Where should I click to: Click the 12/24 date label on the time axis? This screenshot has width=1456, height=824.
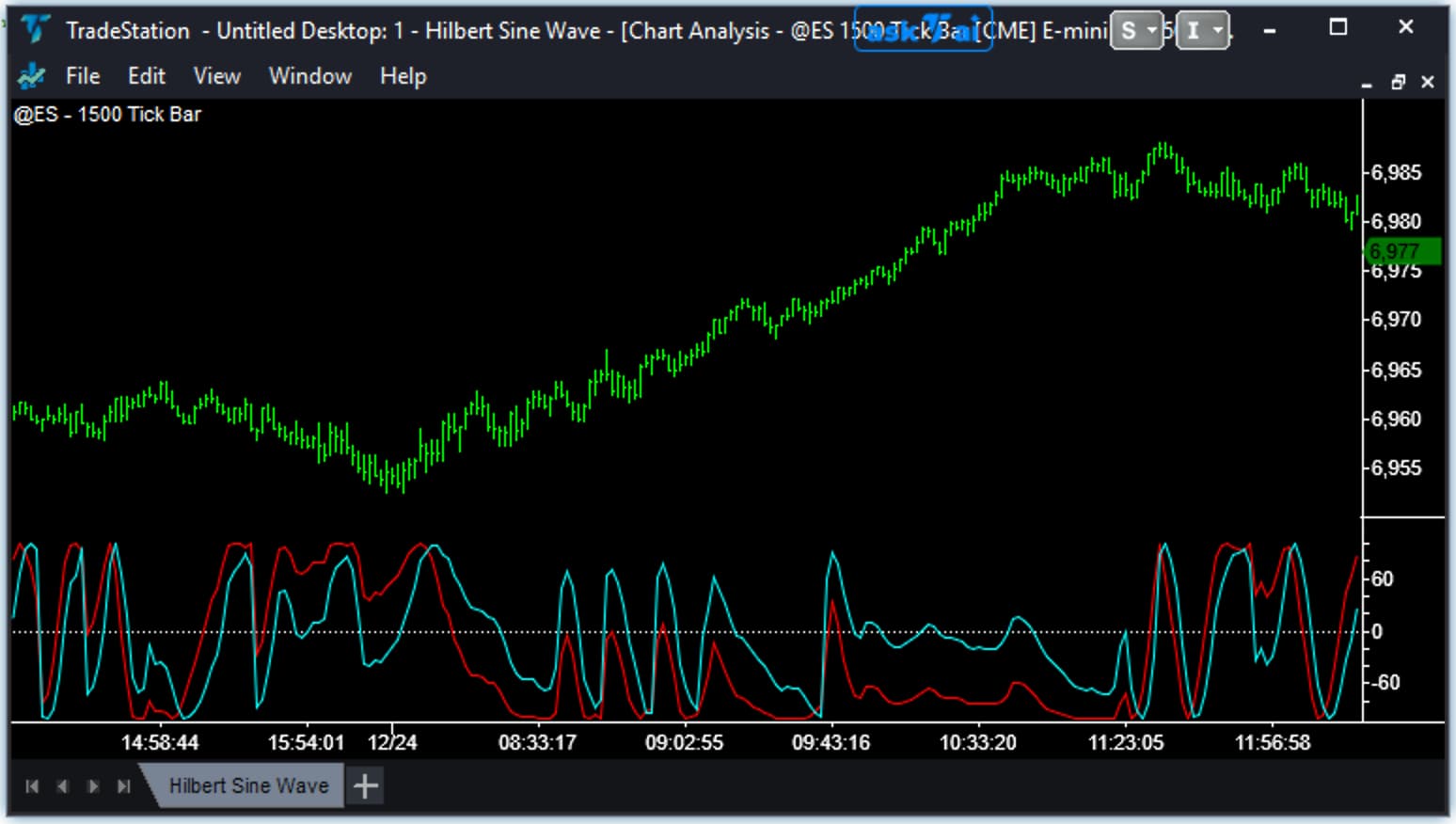394,742
